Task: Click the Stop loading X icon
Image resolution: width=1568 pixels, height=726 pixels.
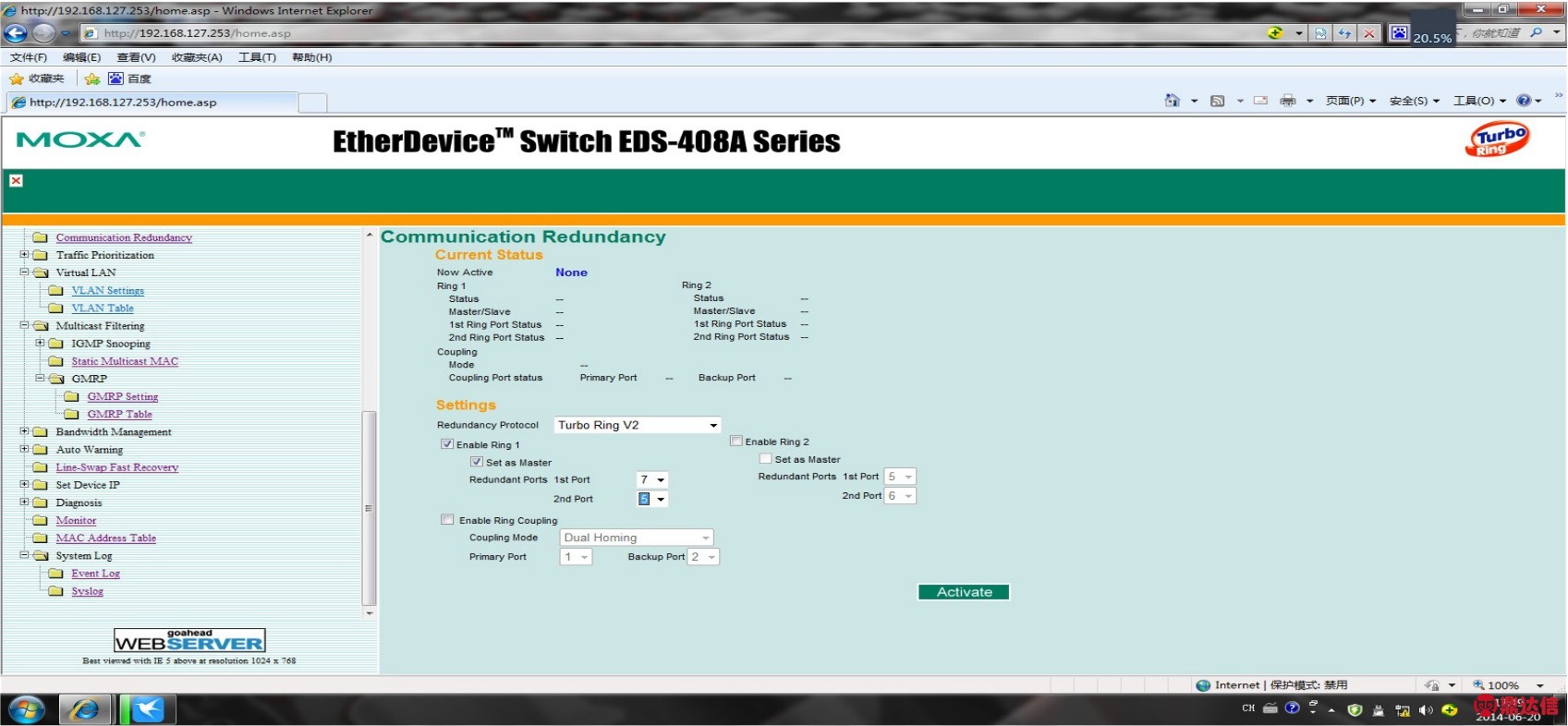Action: [1369, 33]
